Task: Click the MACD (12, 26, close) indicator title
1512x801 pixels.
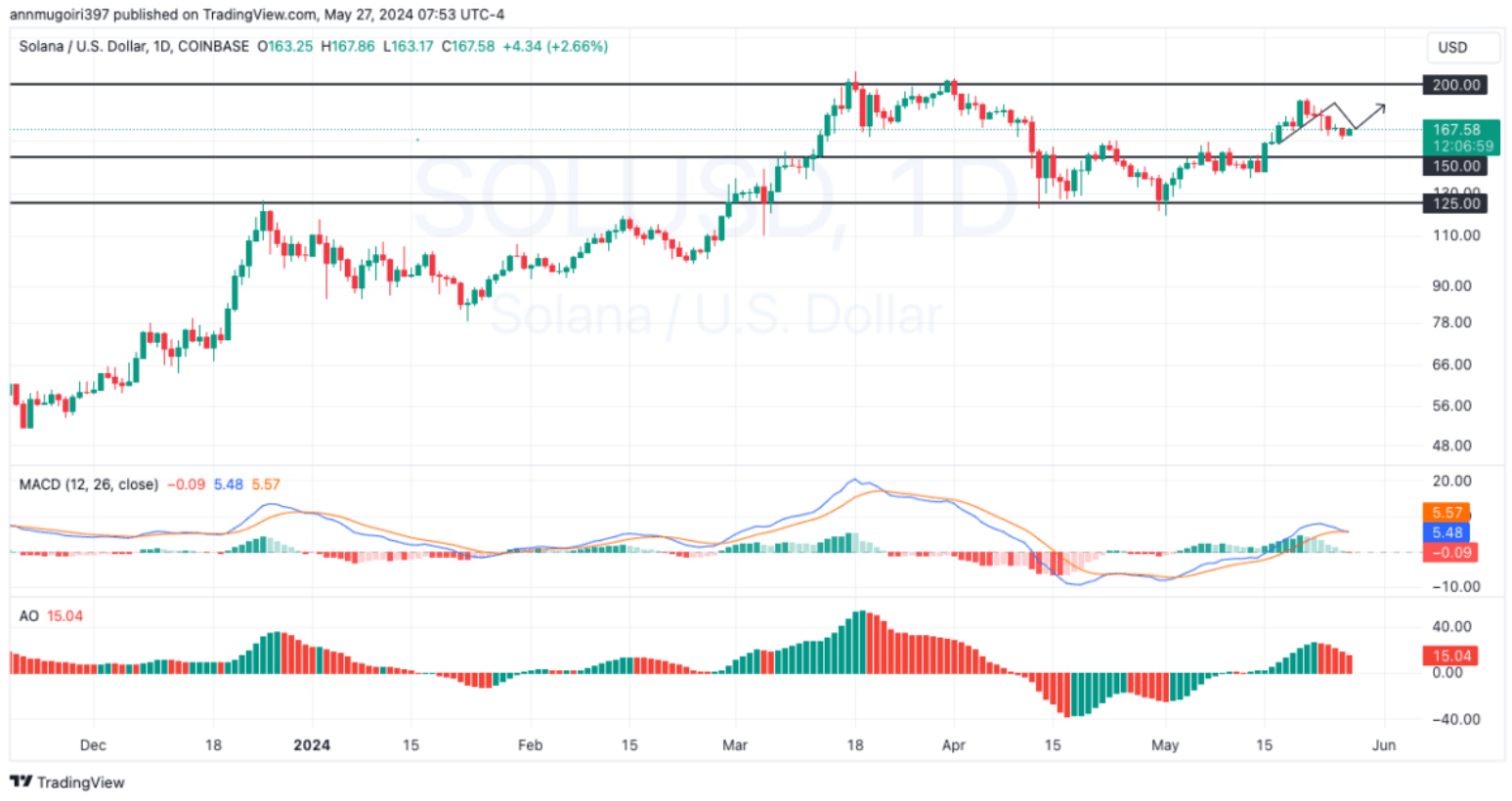Action: (89, 485)
